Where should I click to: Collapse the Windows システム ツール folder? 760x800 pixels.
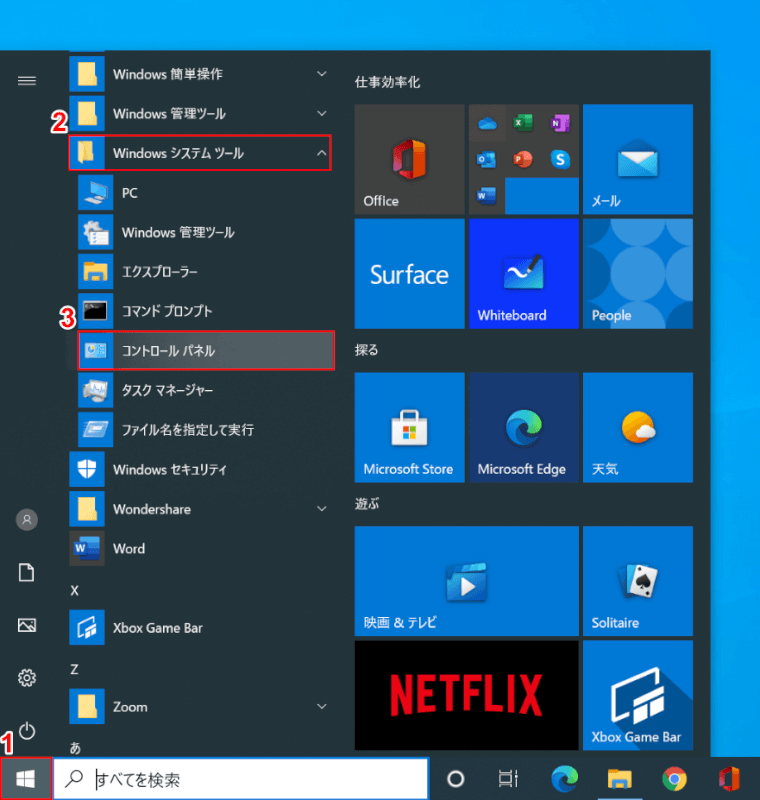[x=200, y=153]
